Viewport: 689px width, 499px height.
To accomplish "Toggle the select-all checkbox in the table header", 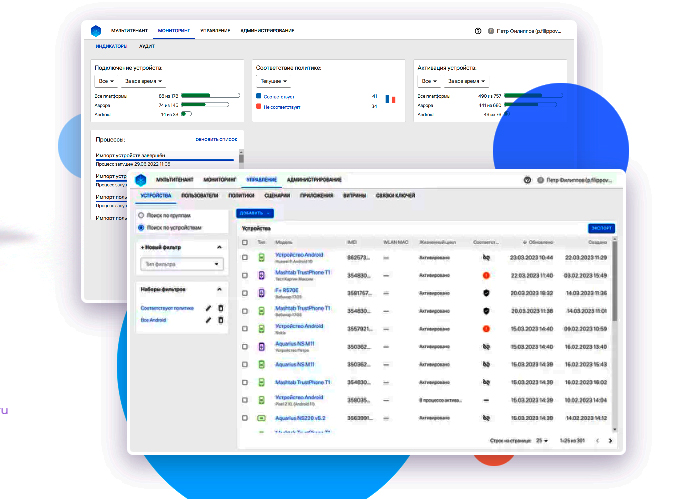I will tap(245, 242).
